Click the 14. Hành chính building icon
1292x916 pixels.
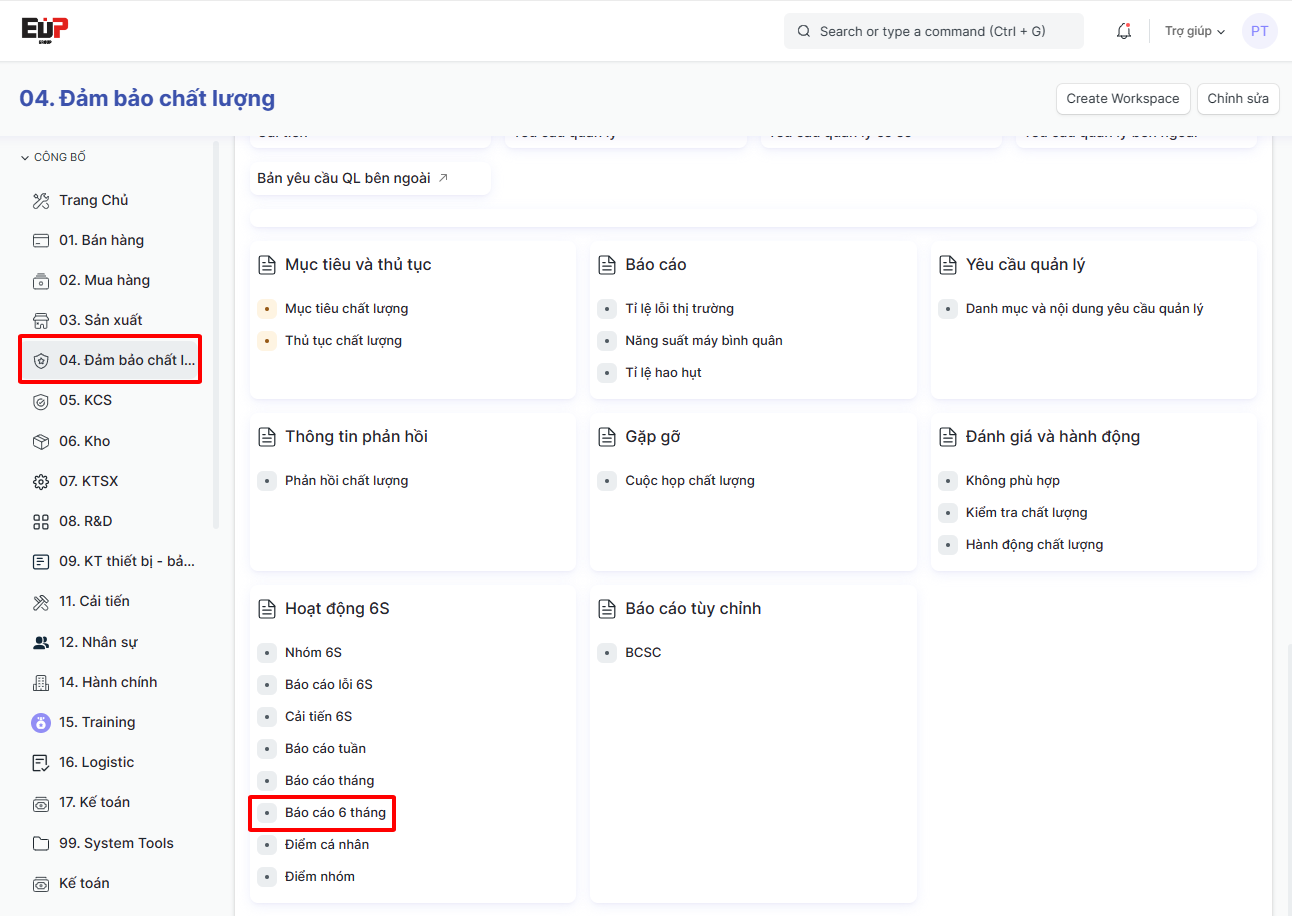pos(41,682)
